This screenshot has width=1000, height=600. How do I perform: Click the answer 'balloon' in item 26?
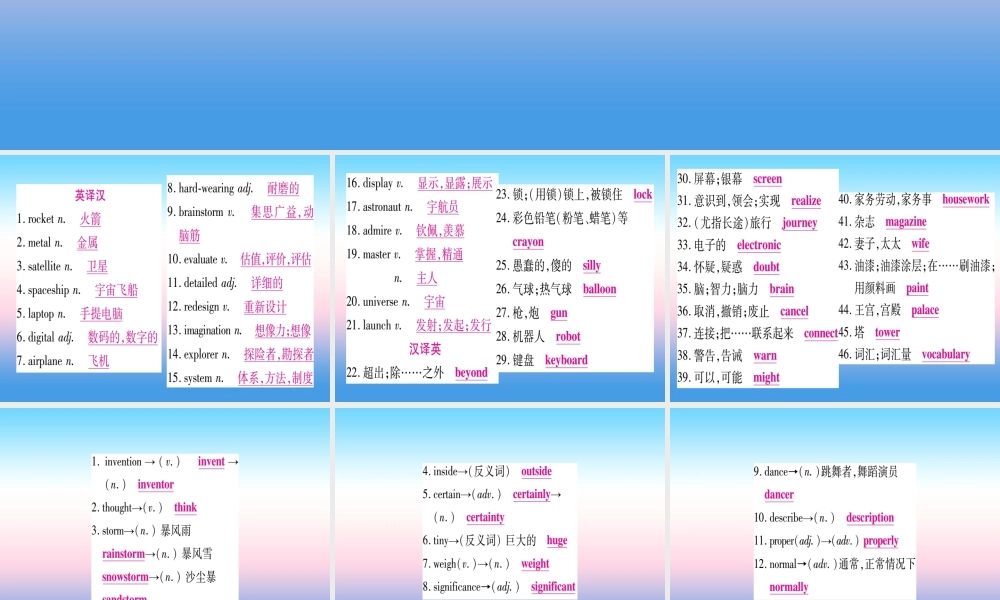coord(599,289)
